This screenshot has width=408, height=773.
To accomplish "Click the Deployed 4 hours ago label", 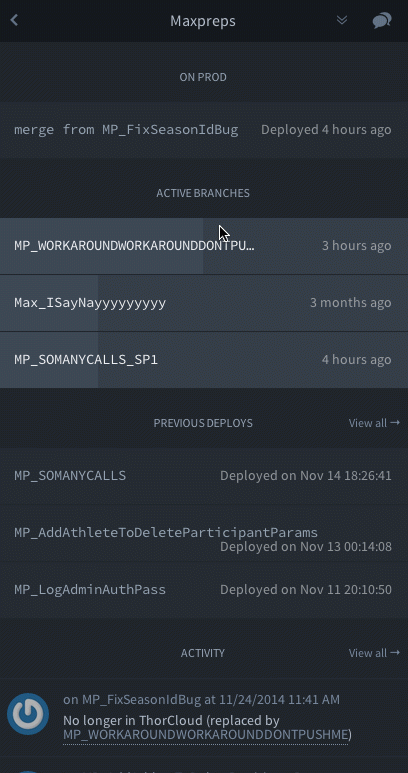I will (326, 130).
